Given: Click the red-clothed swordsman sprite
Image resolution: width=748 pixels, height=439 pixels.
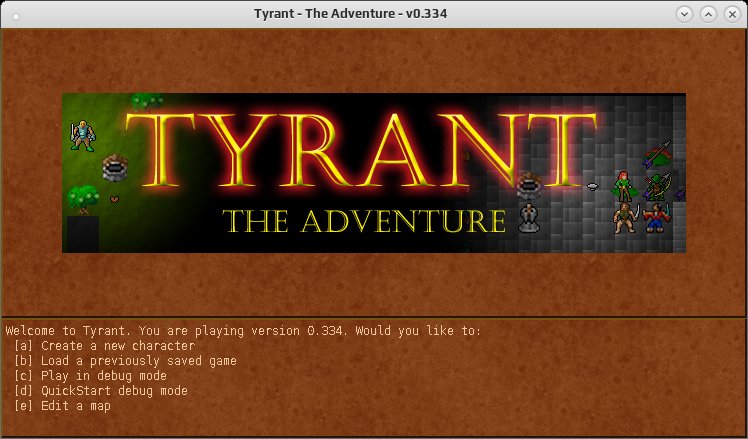Looking at the screenshot, I should tap(657, 218).
